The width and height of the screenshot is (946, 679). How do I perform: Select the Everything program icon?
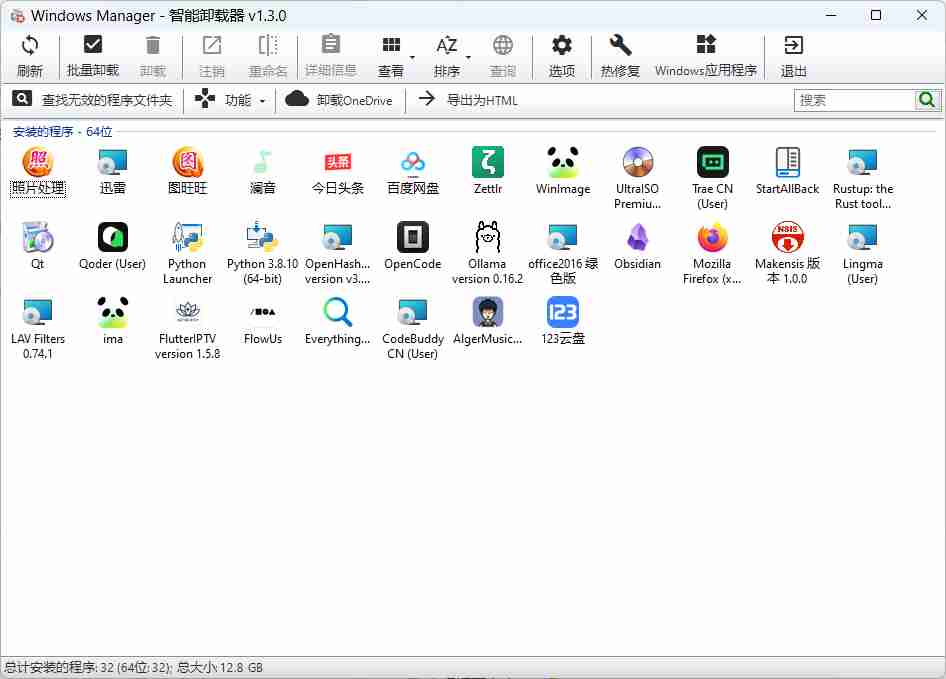[338, 314]
